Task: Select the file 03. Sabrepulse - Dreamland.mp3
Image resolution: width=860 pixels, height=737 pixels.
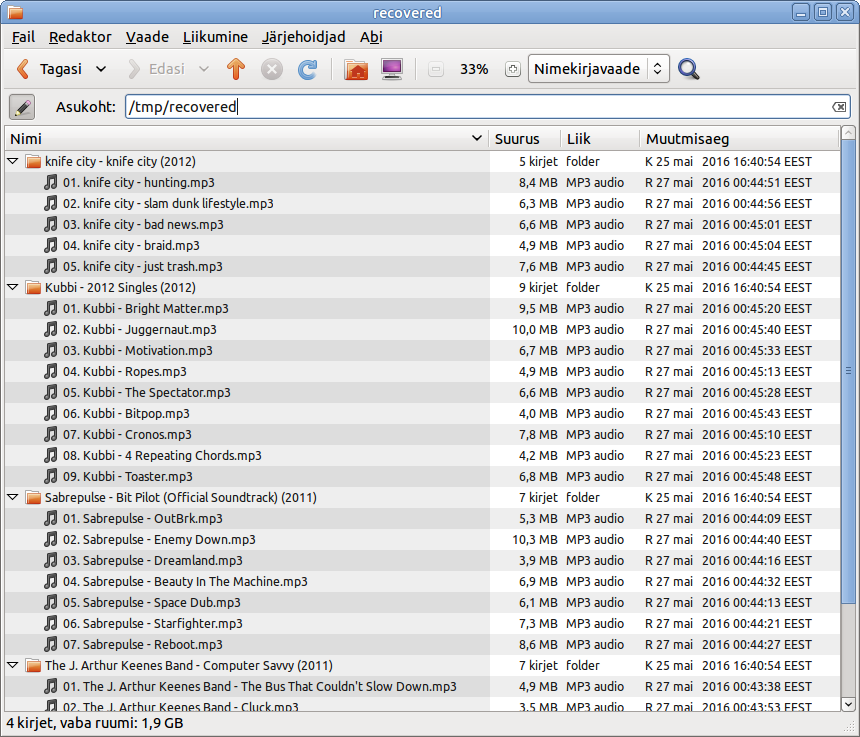Action: click(422, 560)
